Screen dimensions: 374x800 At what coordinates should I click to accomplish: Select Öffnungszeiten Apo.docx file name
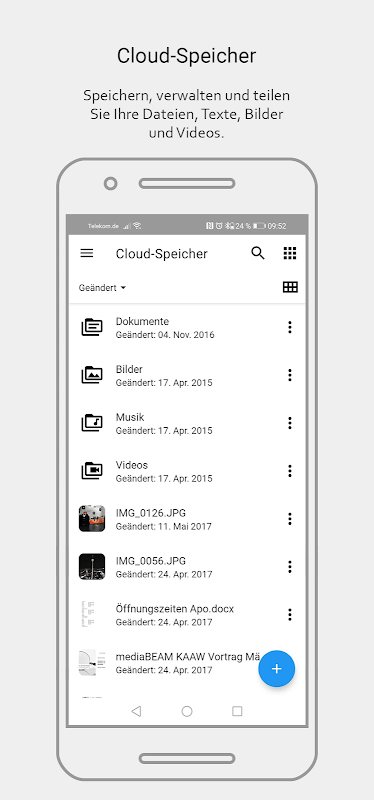(x=175, y=609)
